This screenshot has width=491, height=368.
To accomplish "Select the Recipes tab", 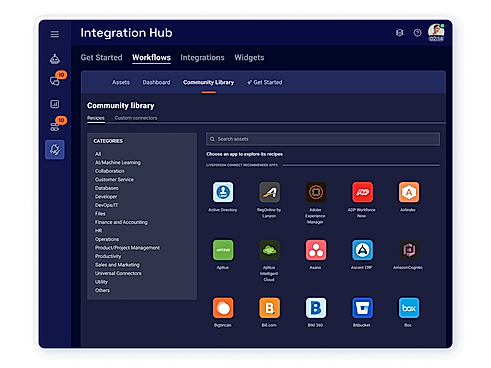I will [x=96, y=118].
